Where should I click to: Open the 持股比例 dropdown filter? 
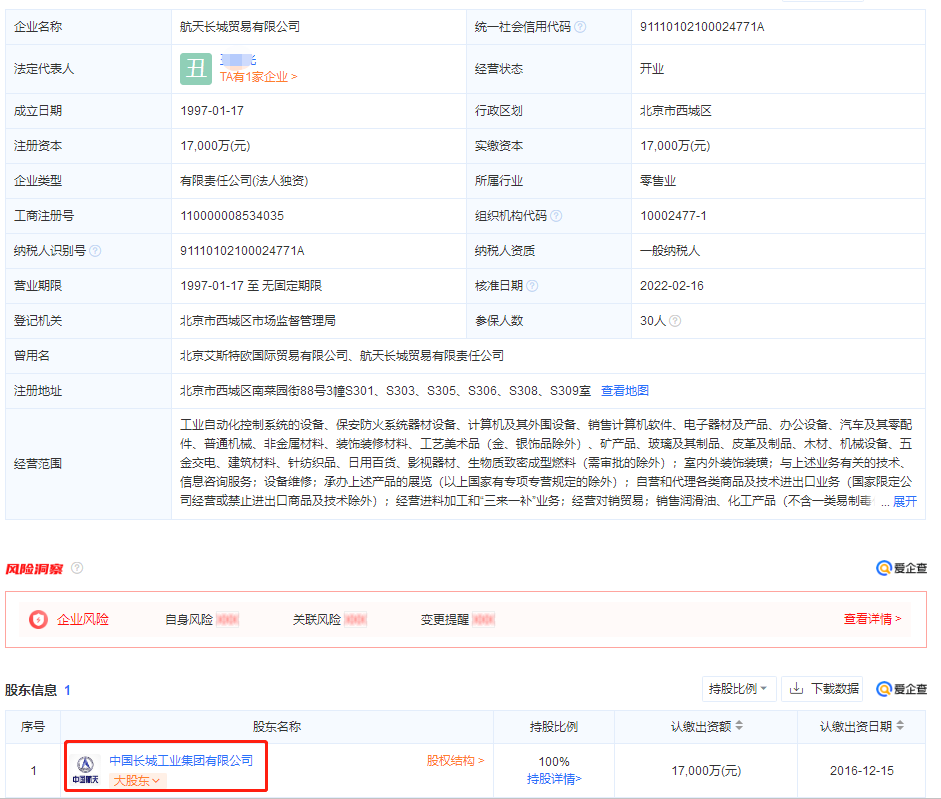[x=739, y=689]
